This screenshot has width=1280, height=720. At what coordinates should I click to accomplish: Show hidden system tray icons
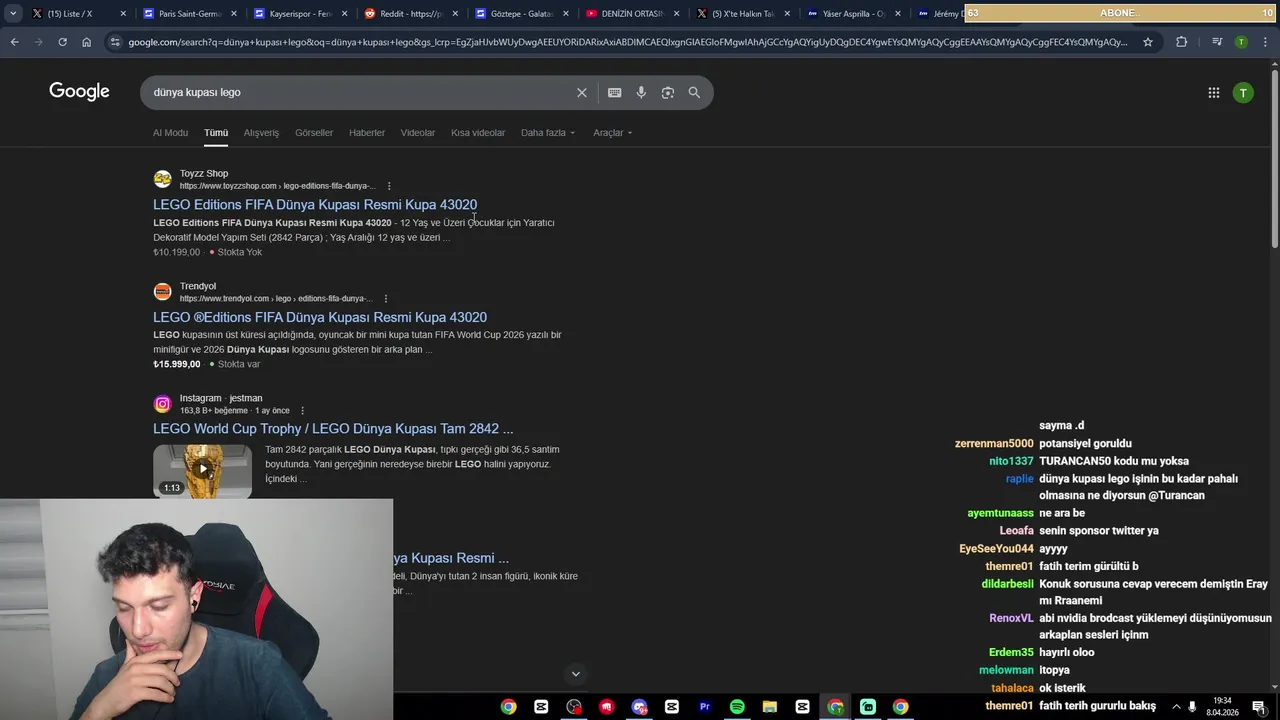coord(1176,707)
